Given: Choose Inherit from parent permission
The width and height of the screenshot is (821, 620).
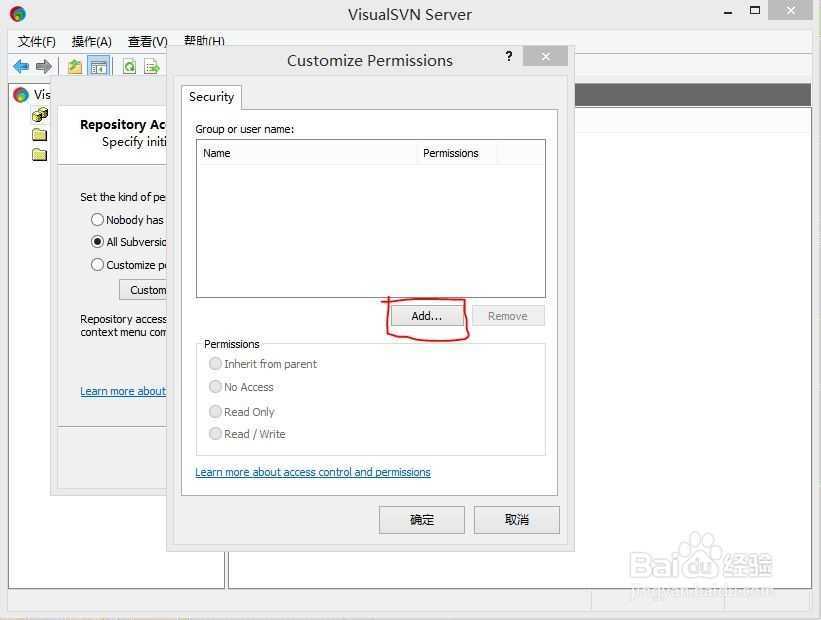Looking at the screenshot, I should (215, 363).
